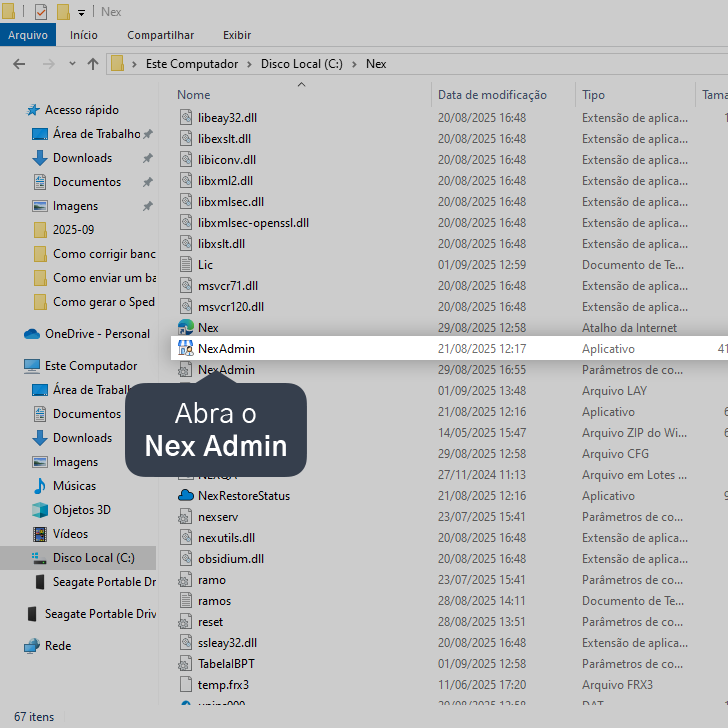Open the Arquivo menu tab
728x728 pixels.
pos(28,35)
